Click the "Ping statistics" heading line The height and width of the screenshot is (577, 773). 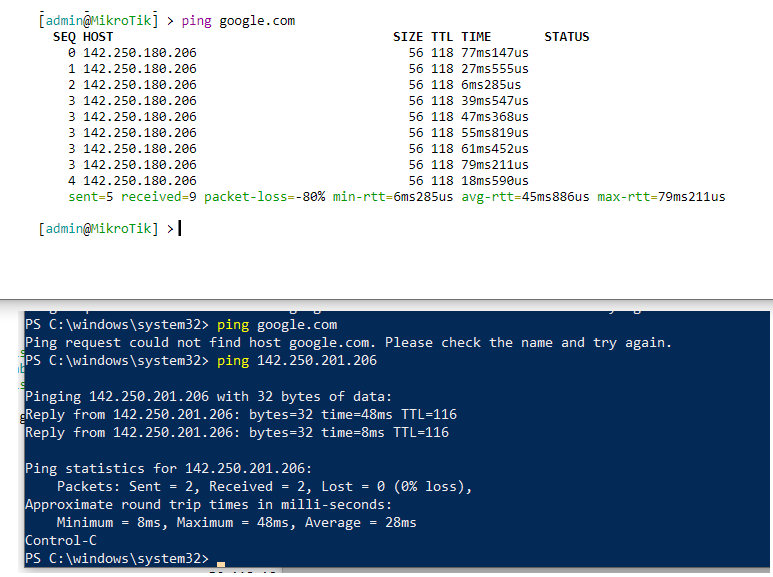click(x=168, y=468)
